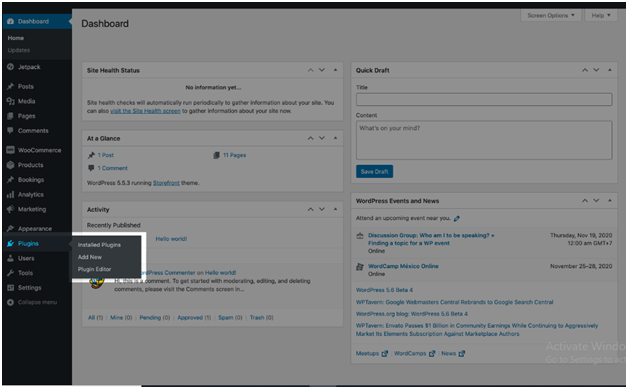Open the Dashboard menu item

pos(37,21)
